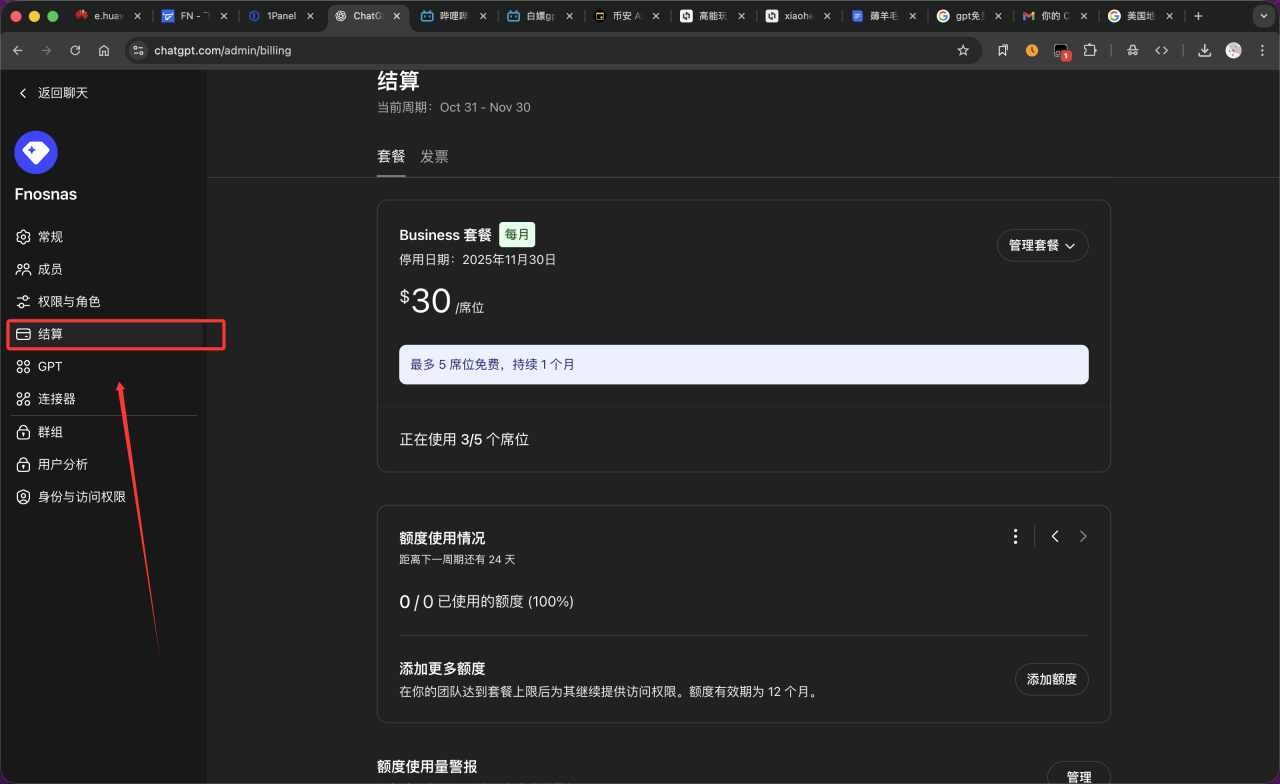Click the 当前周期 Oct 31 - Nov 30 text
The height and width of the screenshot is (784, 1280).
click(x=454, y=107)
